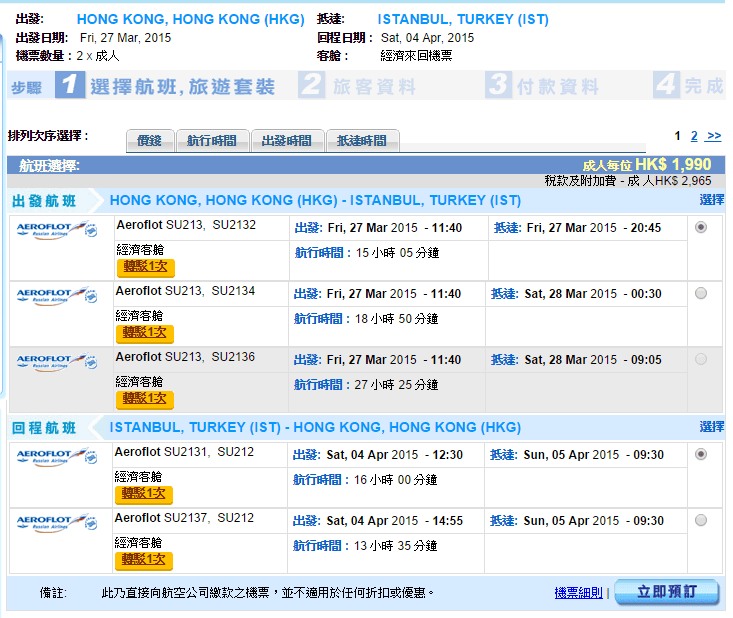This screenshot has height=618, width=733.
Task: Click Aeroflot logo for flight SU2134
Action: (57, 296)
